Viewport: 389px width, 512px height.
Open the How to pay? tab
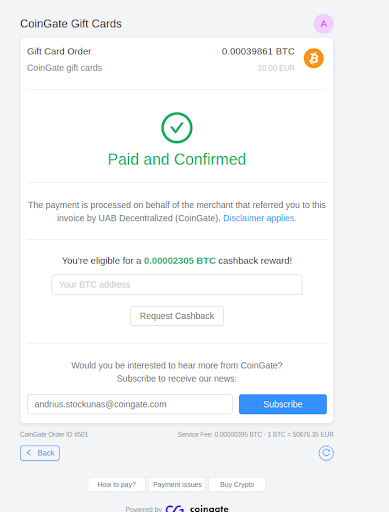point(117,484)
